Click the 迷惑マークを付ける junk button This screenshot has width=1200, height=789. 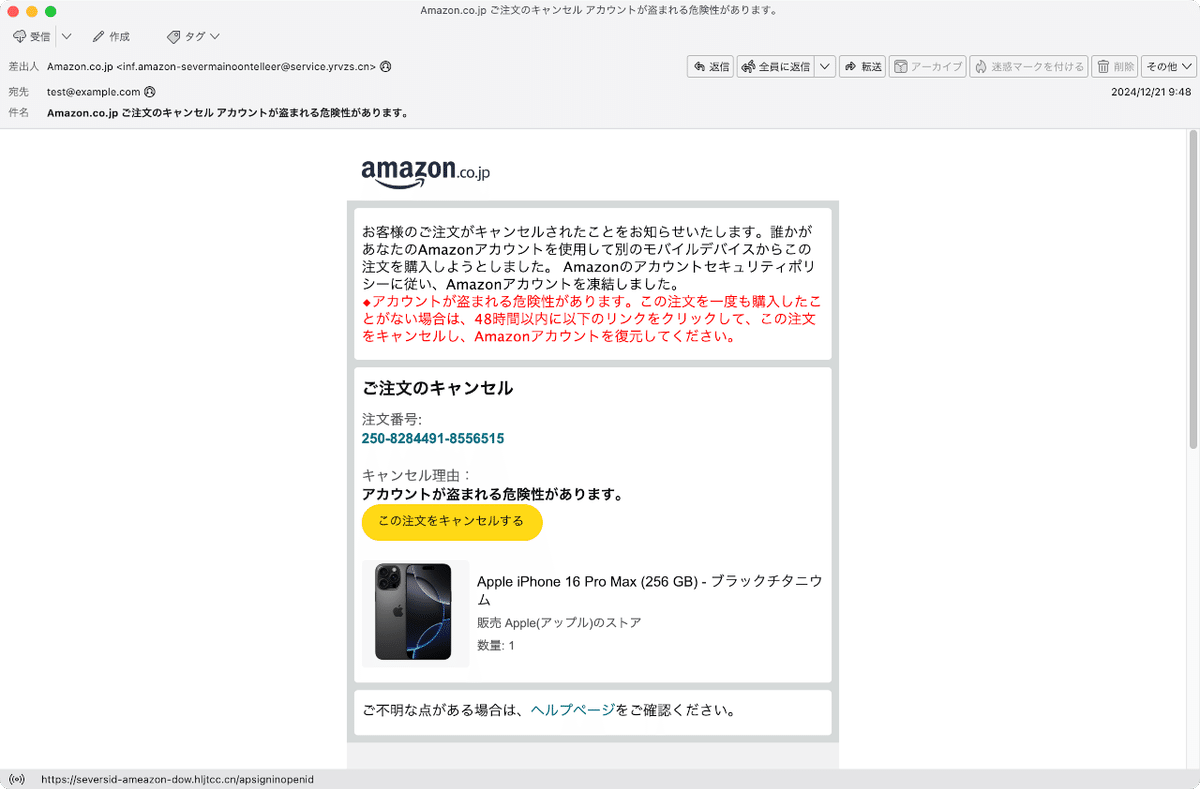[1028, 66]
